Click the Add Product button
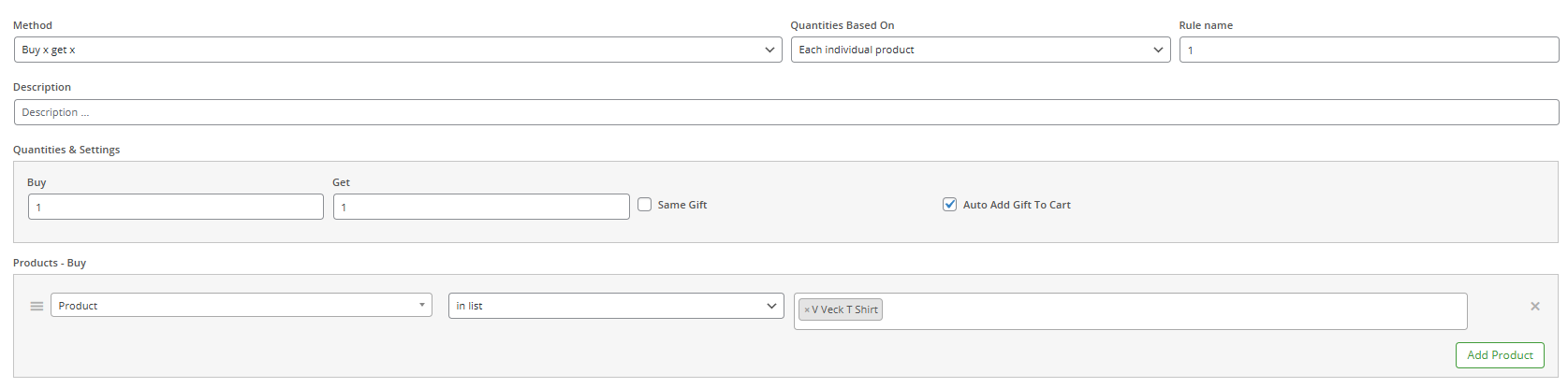The image size is (1568, 388). click(1500, 355)
